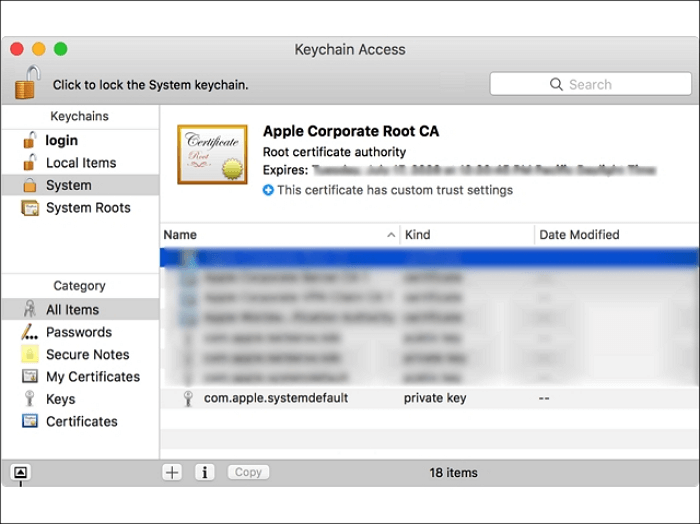
Task: Click the System Roots certificate icon
Action: (x=30, y=208)
